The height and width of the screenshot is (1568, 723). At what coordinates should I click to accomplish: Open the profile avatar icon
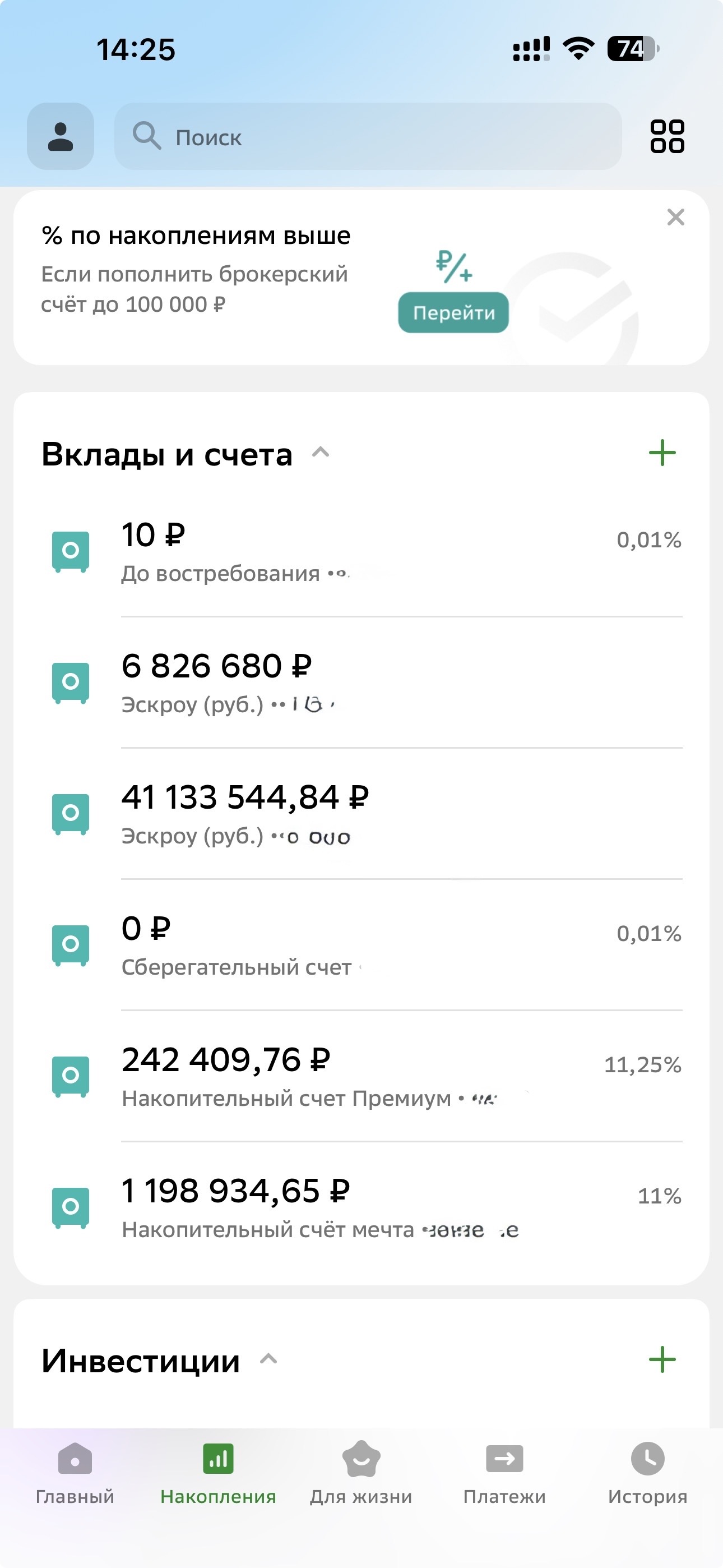[x=61, y=136]
